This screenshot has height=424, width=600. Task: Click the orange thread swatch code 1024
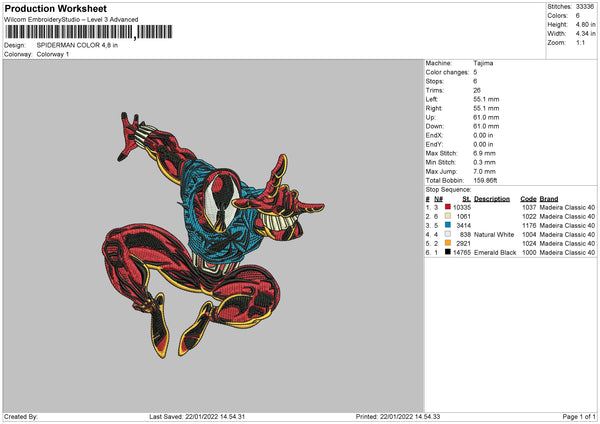[447, 243]
